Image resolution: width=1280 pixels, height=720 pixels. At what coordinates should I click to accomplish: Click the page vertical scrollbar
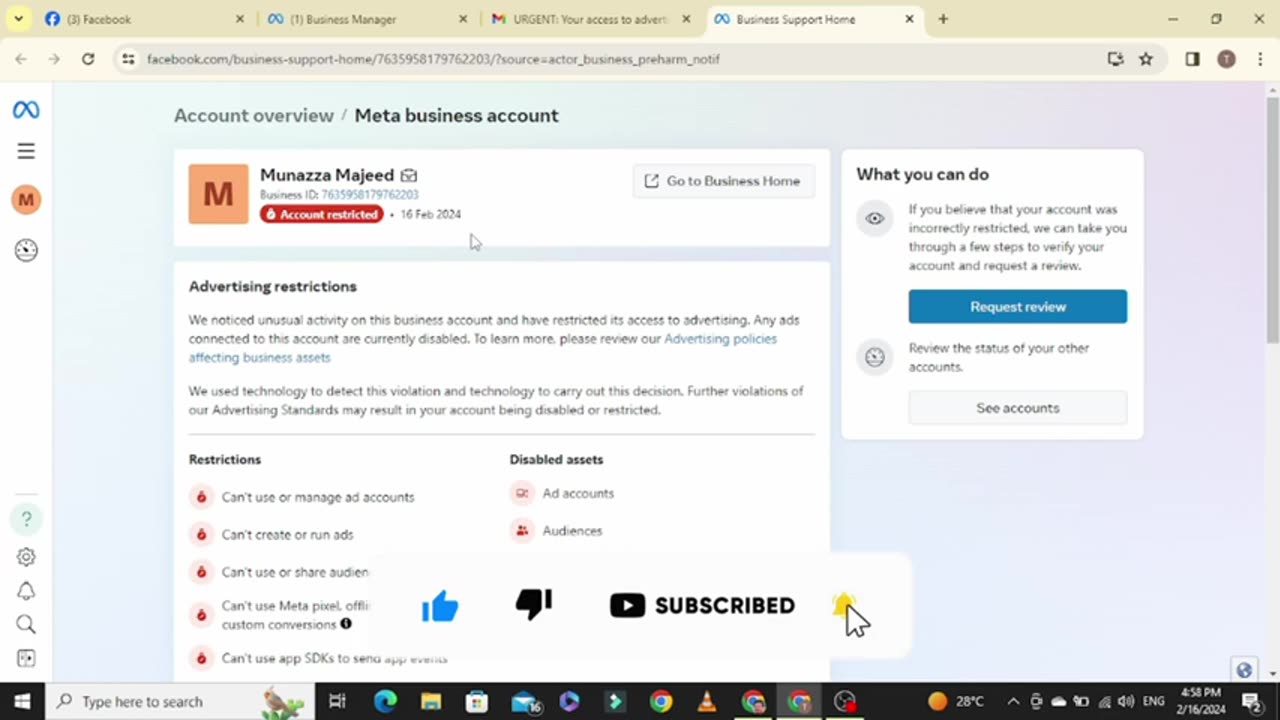1272,220
